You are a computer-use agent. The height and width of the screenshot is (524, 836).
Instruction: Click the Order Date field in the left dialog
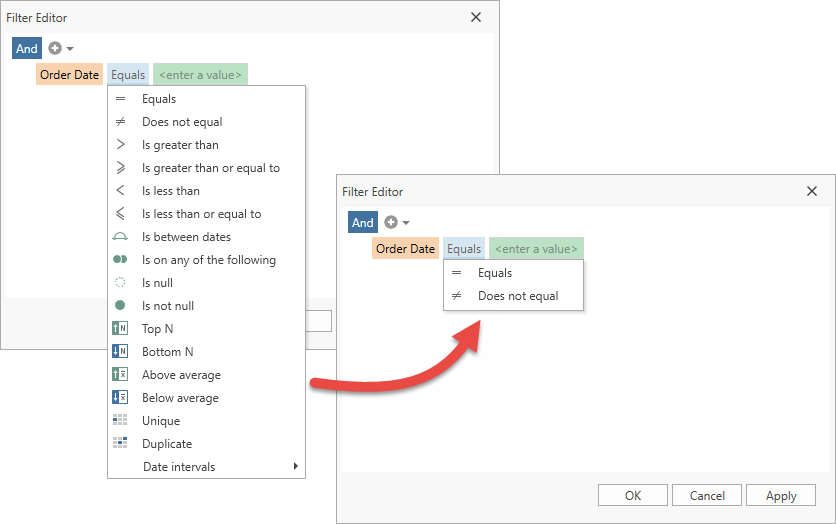[x=69, y=74]
